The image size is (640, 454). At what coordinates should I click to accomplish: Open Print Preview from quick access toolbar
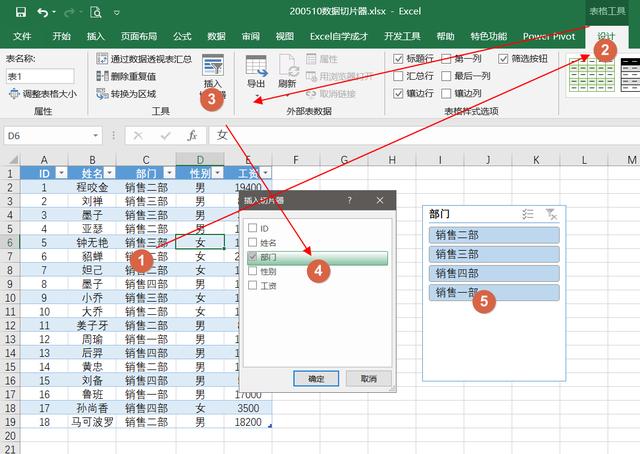click(x=96, y=12)
